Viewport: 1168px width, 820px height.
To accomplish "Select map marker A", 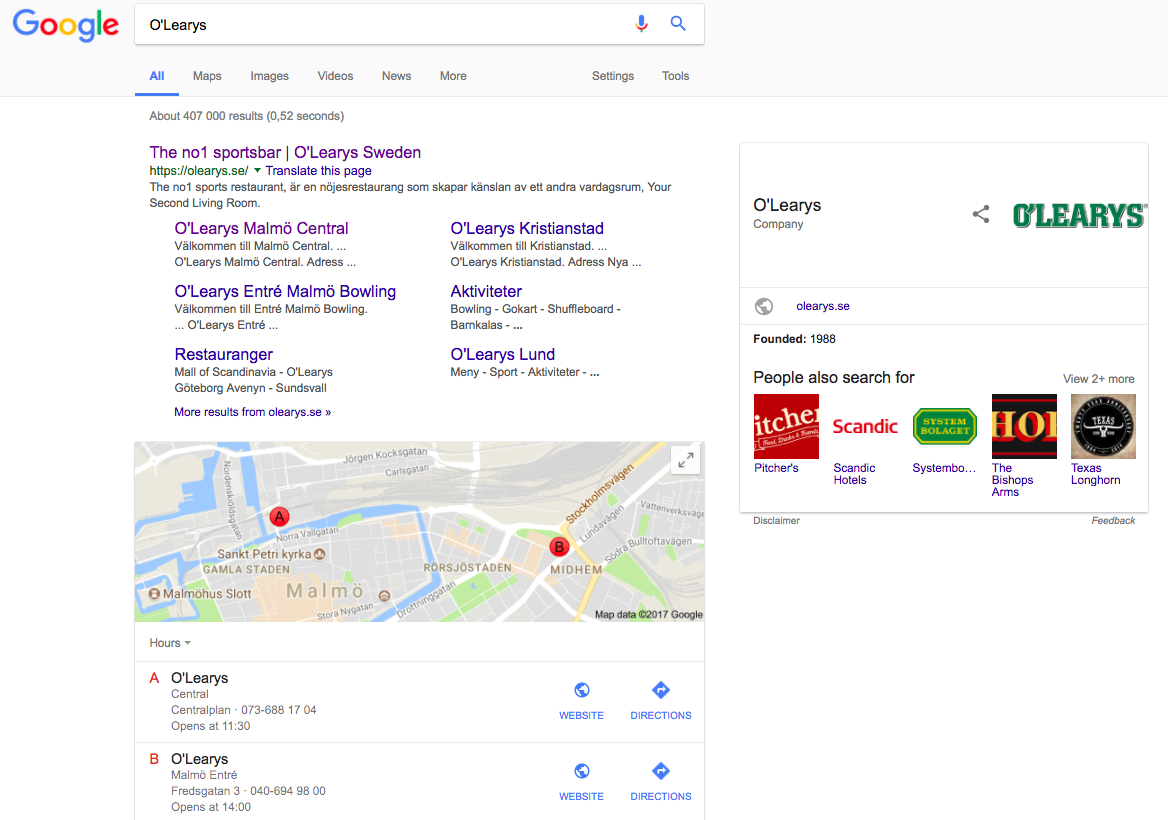I will 279,516.
